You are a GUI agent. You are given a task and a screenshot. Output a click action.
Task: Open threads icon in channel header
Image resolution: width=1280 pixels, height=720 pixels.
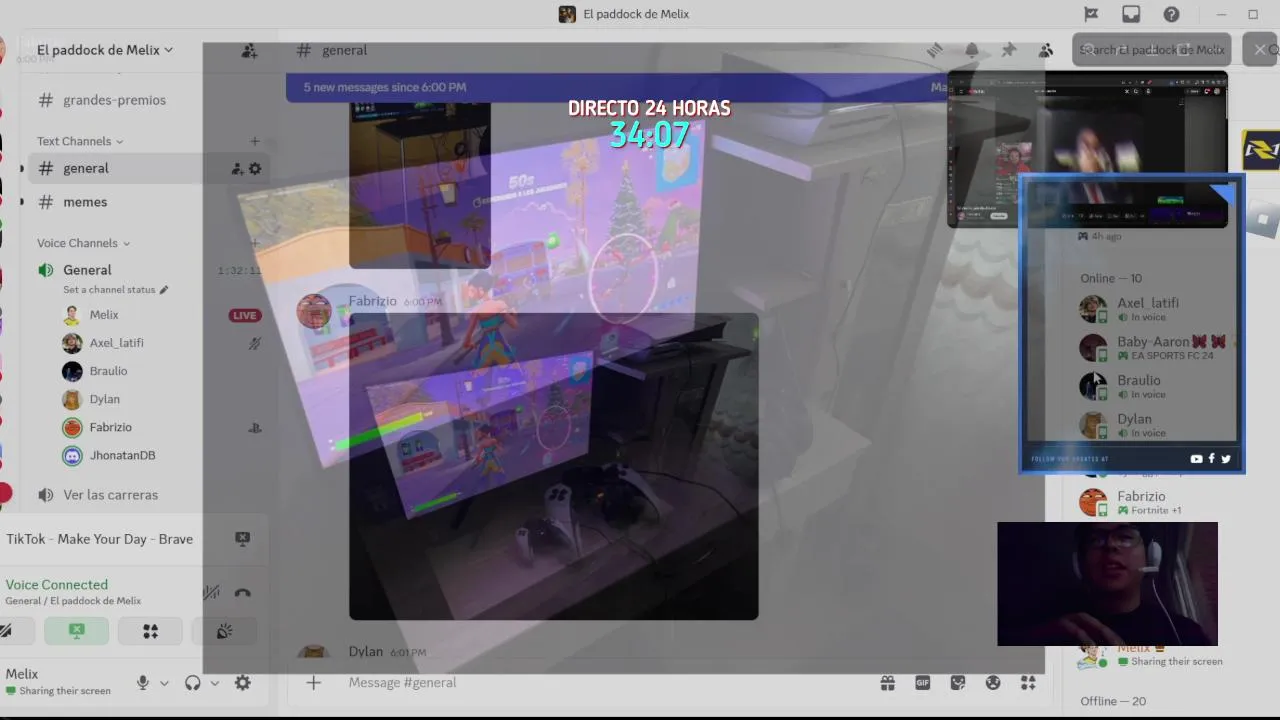pyautogui.click(x=934, y=50)
